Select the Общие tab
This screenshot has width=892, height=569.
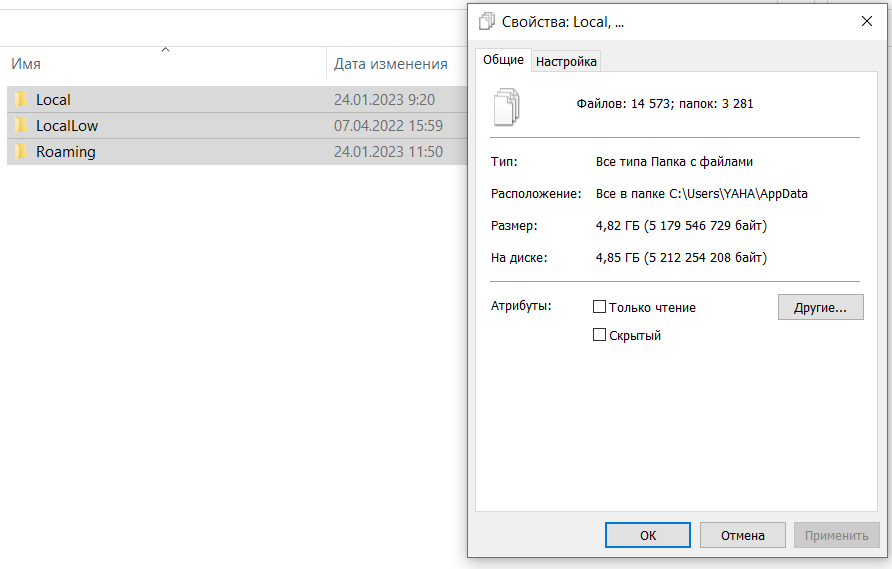click(x=503, y=60)
